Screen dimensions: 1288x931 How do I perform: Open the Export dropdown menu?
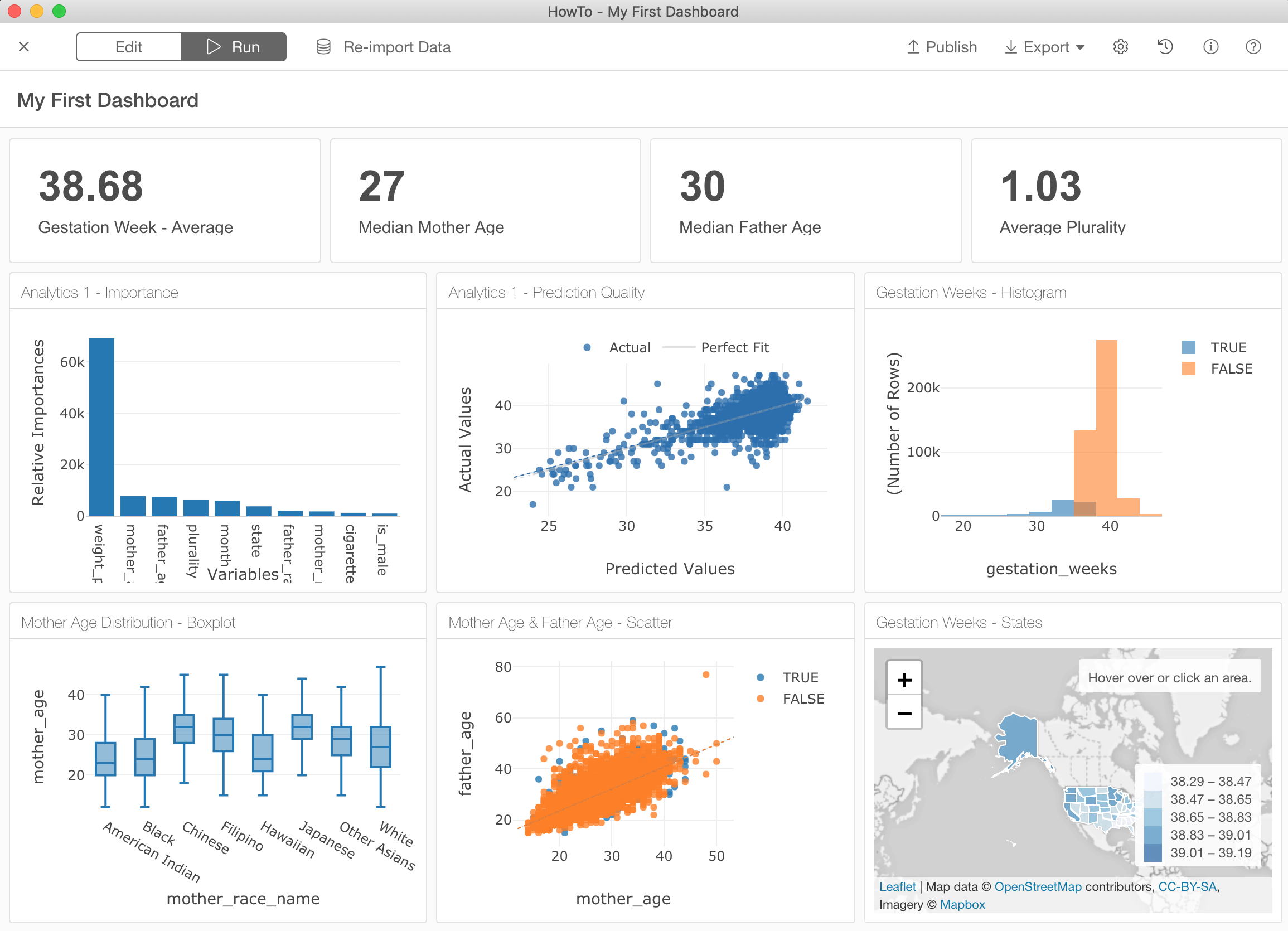(x=1045, y=47)
